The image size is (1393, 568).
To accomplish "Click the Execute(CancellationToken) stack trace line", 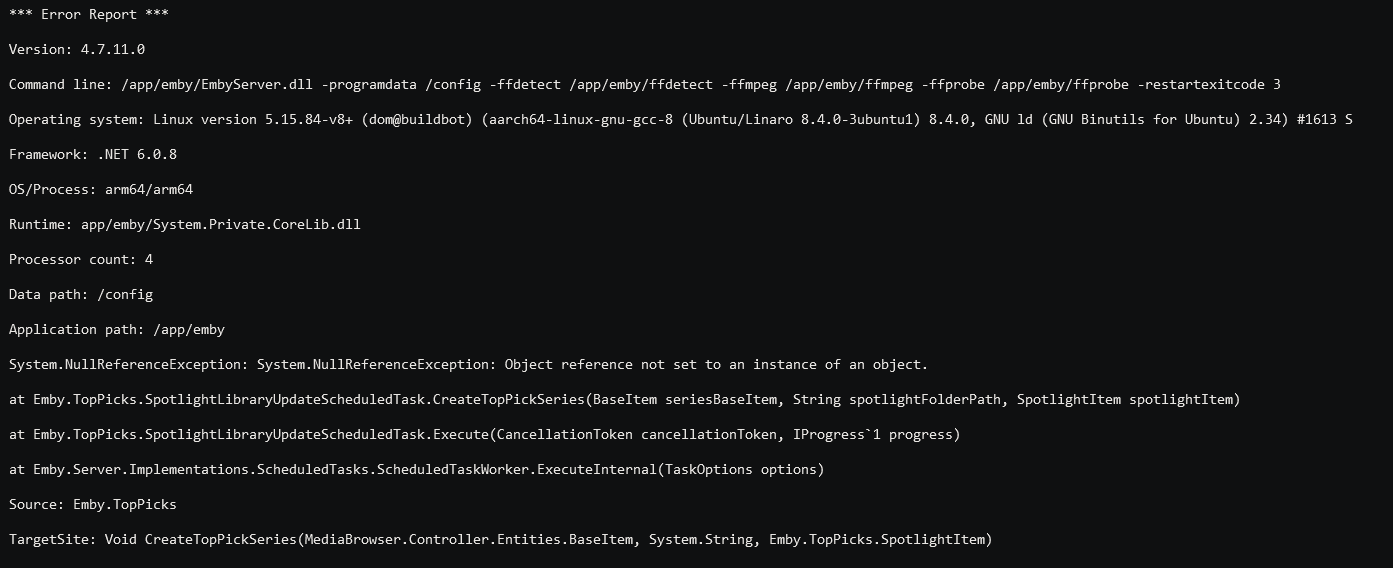I will click(x=484, y=435).
